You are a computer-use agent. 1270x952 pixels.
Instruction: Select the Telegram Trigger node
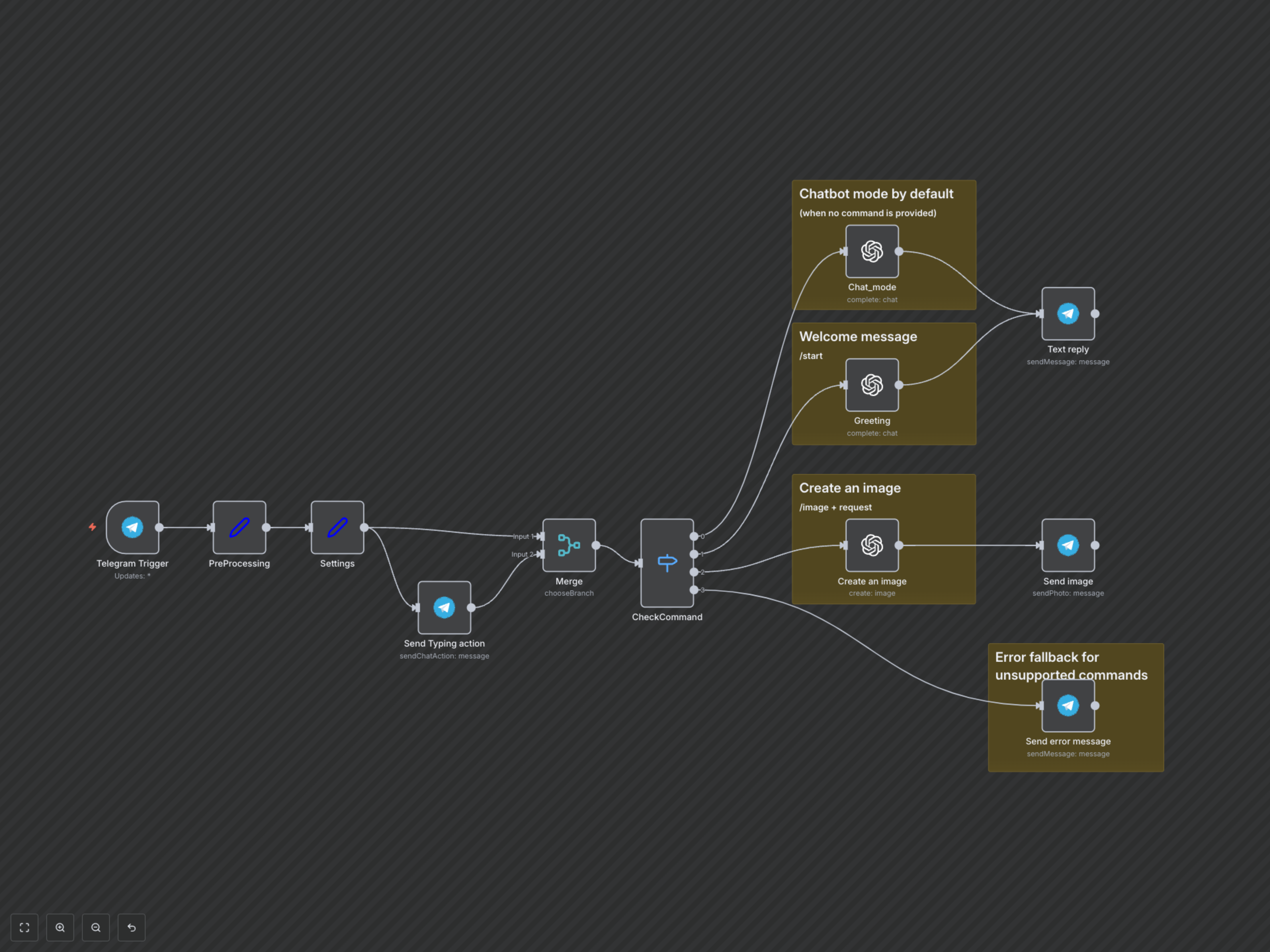pyautogui.click(x=132, y=527)
